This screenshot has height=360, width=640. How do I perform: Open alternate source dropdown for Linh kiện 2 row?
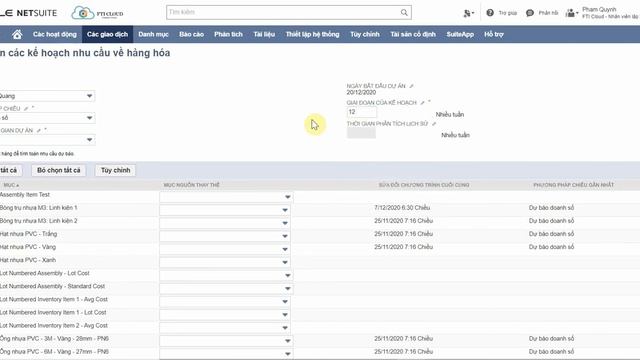click(285, 223)
